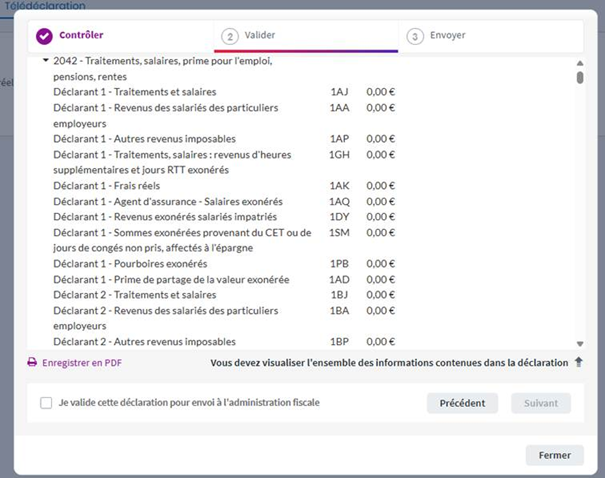Click the checkmark icon beside Contrôler
Screen dimensions: 605x478
tap(44, 36)
